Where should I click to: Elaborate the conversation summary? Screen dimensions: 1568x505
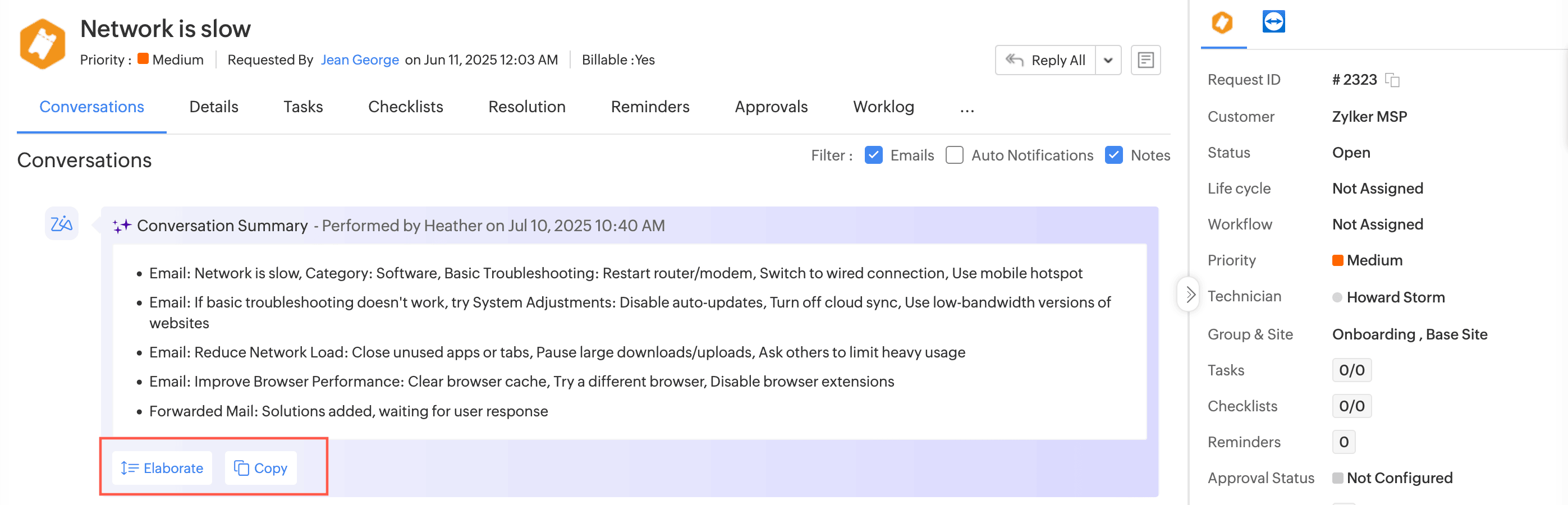tap(162, 468)
